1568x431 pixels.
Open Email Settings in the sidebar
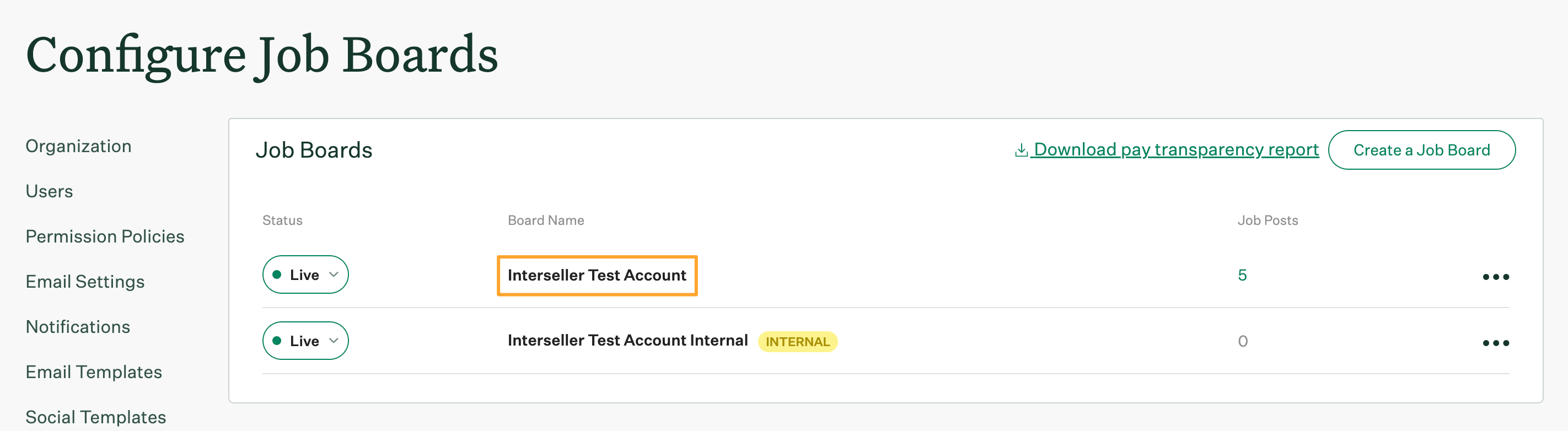tap(85, 281)
